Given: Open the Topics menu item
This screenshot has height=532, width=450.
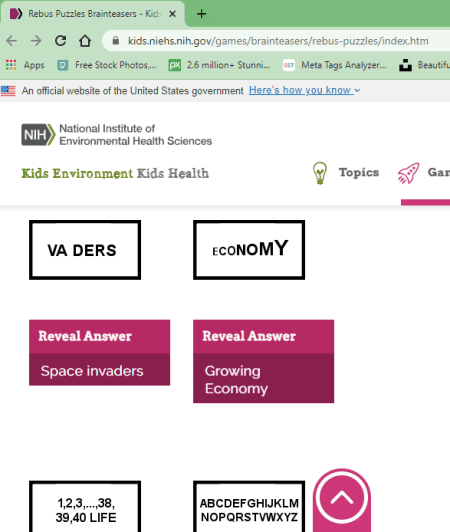Looking at the screenshot, I should [x=359, y=172].
